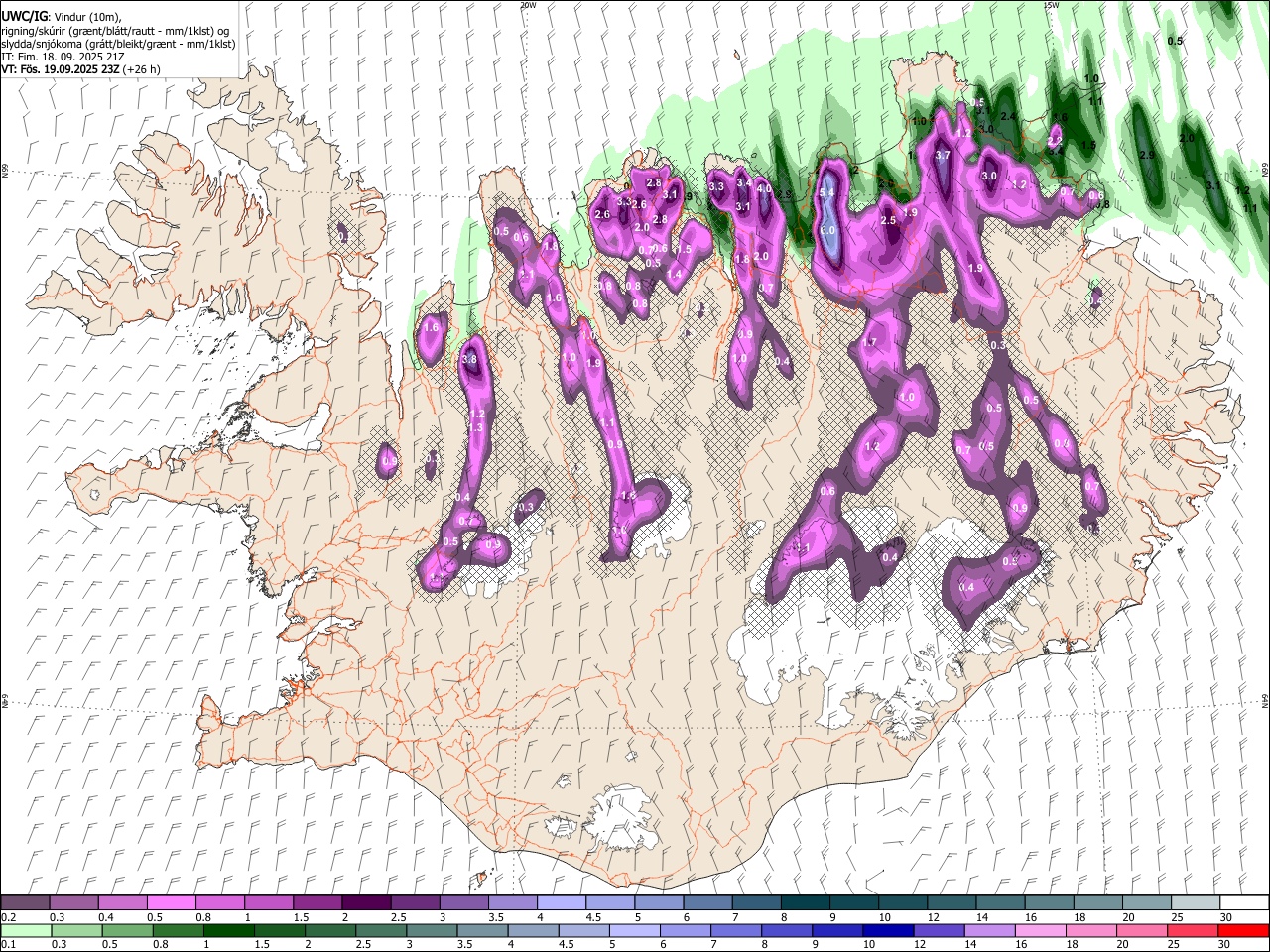Click the '3.8' value label in the northwest
Viewport: 1270px width, 952px height.
pyautogui.click(x=469, y=359)
